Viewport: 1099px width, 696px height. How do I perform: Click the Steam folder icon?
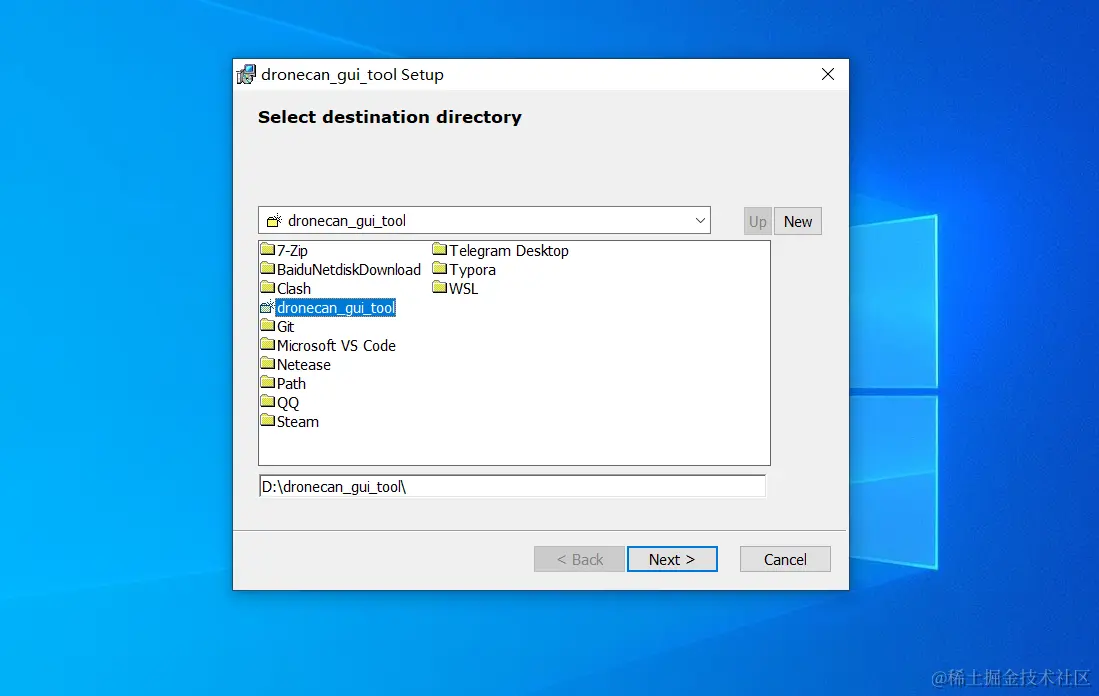point(267,420)
